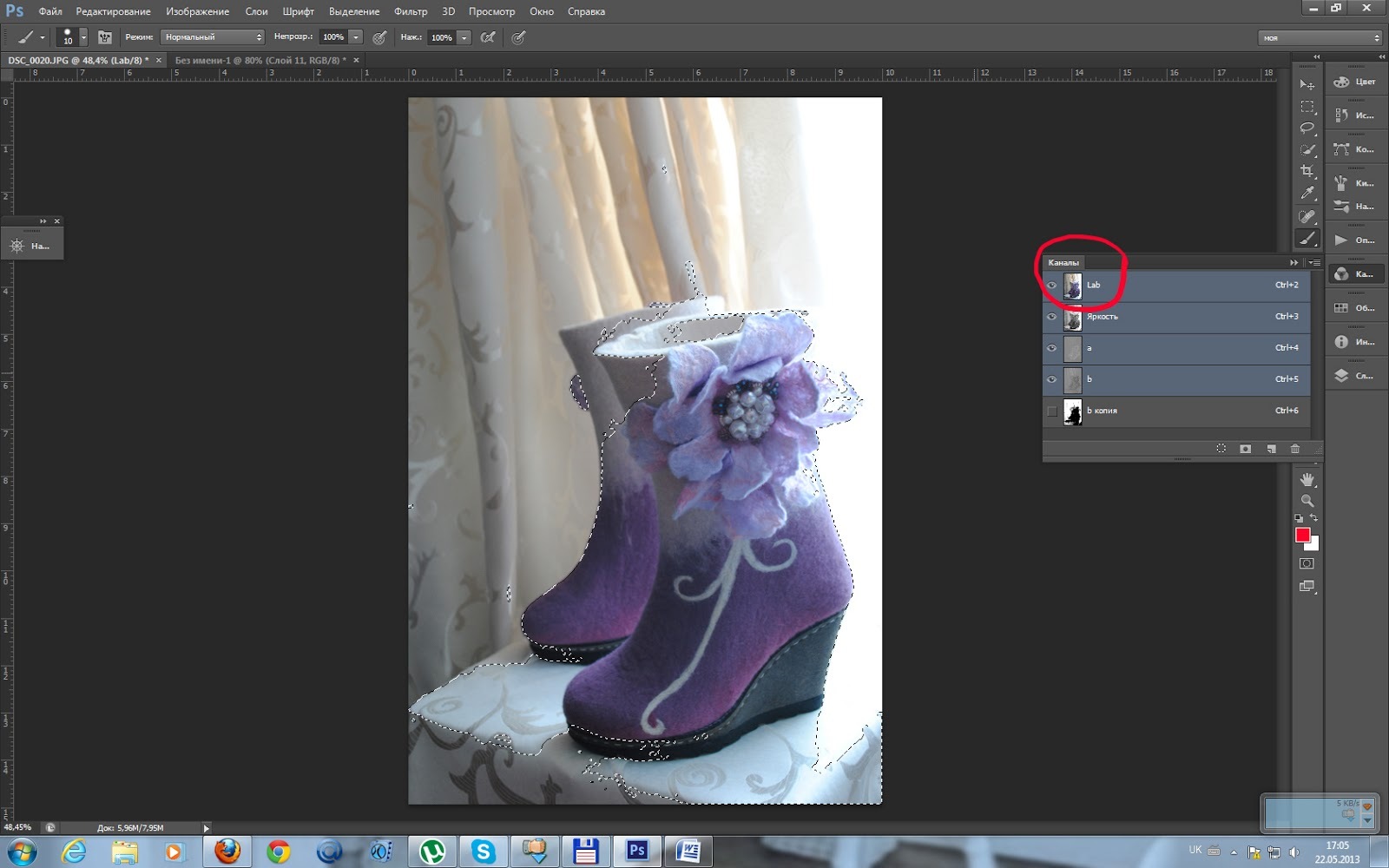Hide the a channel
The width and height of the screenshot is (1389, 868).
1051,348
